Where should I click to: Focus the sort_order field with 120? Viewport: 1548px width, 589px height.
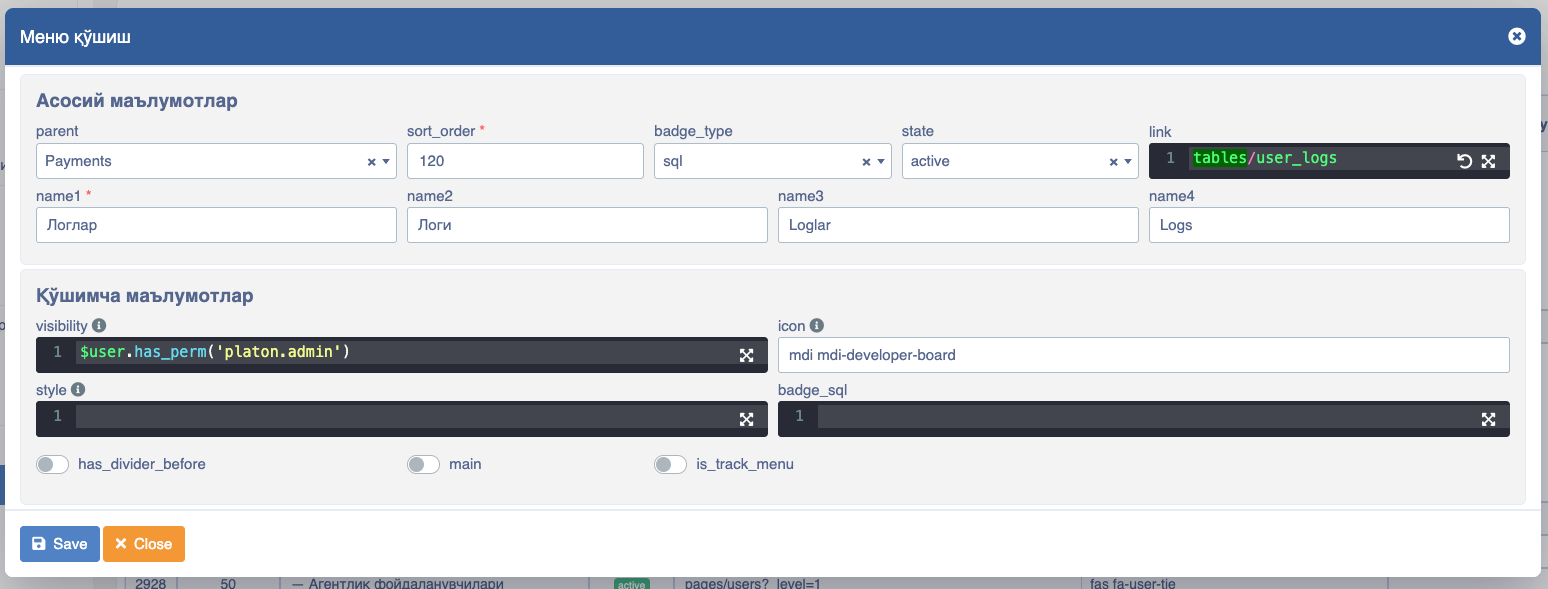(525, 161)
